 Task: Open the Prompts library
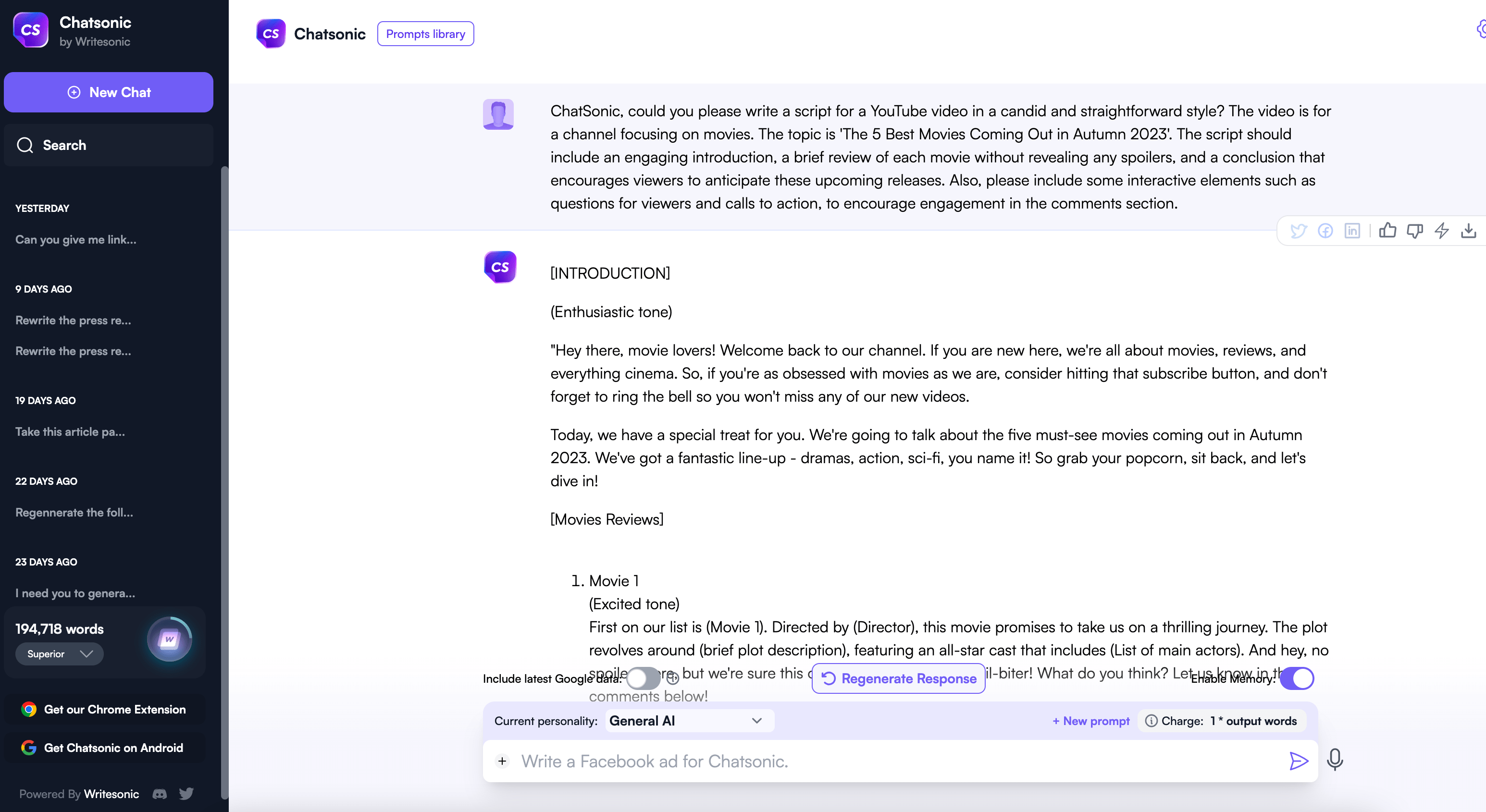tap(426, 34)
